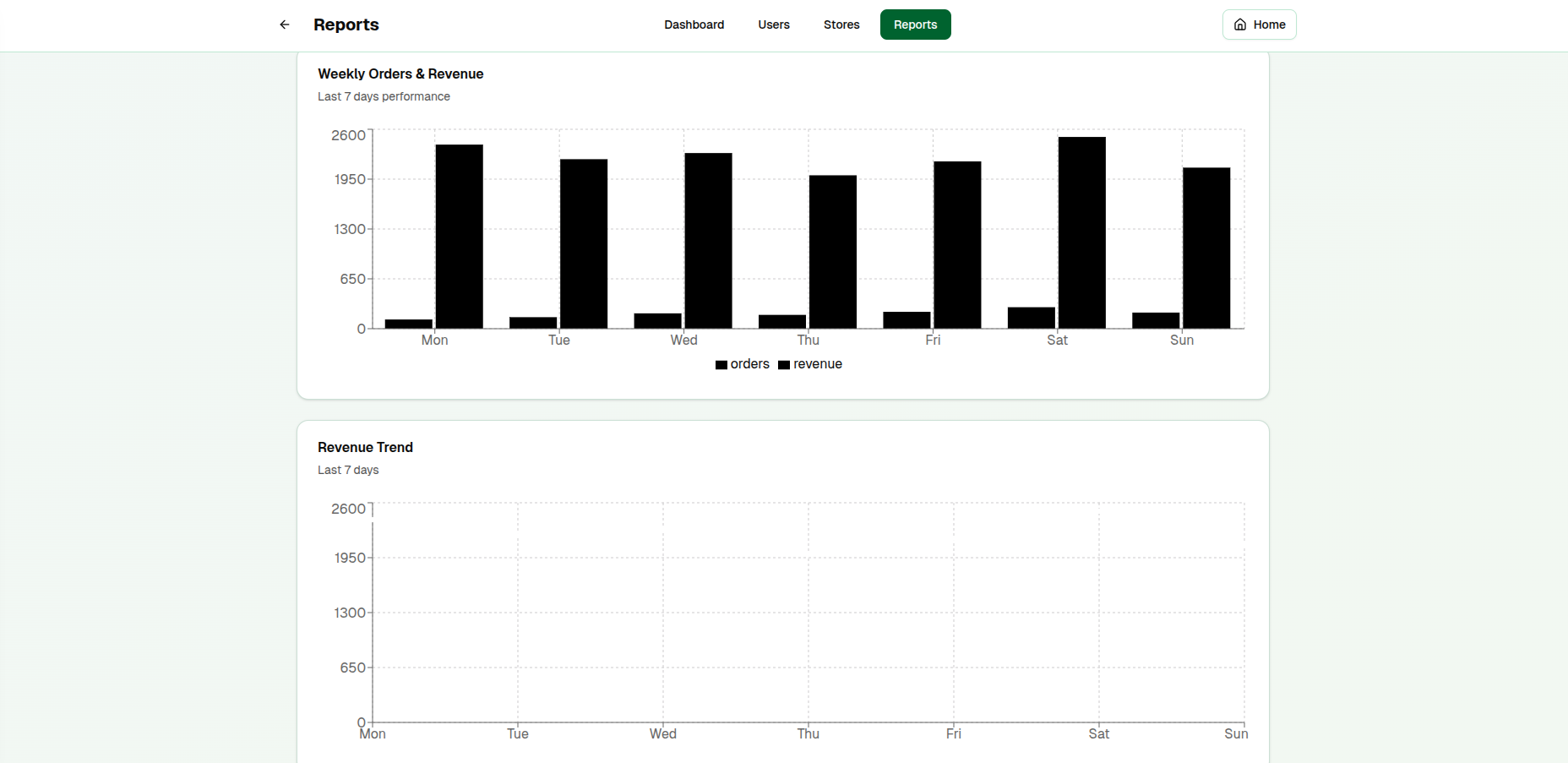Open the Stores page
This screenshot has width=1568, height=763.
click(841, 25)
